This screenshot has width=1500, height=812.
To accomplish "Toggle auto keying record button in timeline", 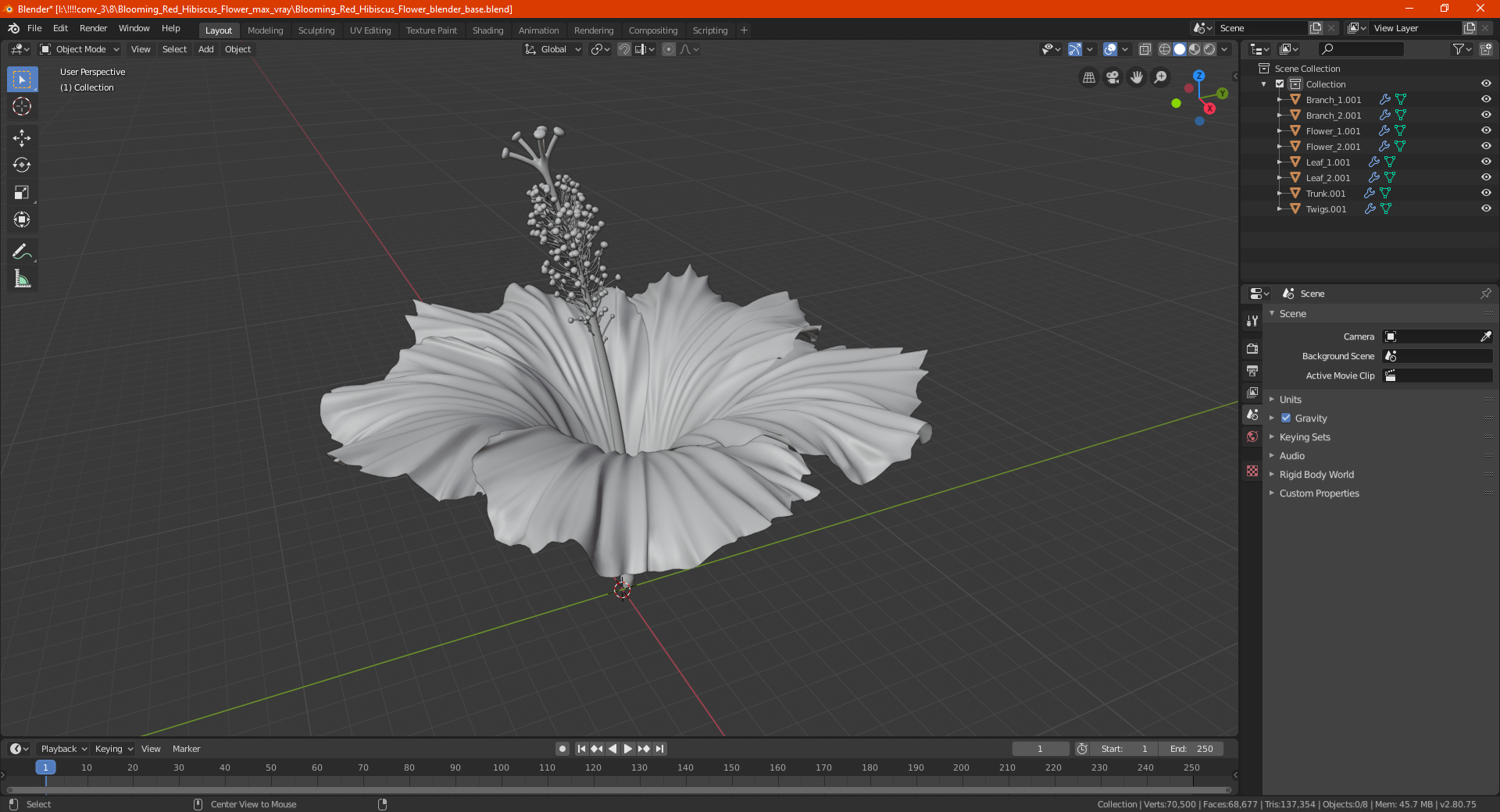I will [562, 749].
